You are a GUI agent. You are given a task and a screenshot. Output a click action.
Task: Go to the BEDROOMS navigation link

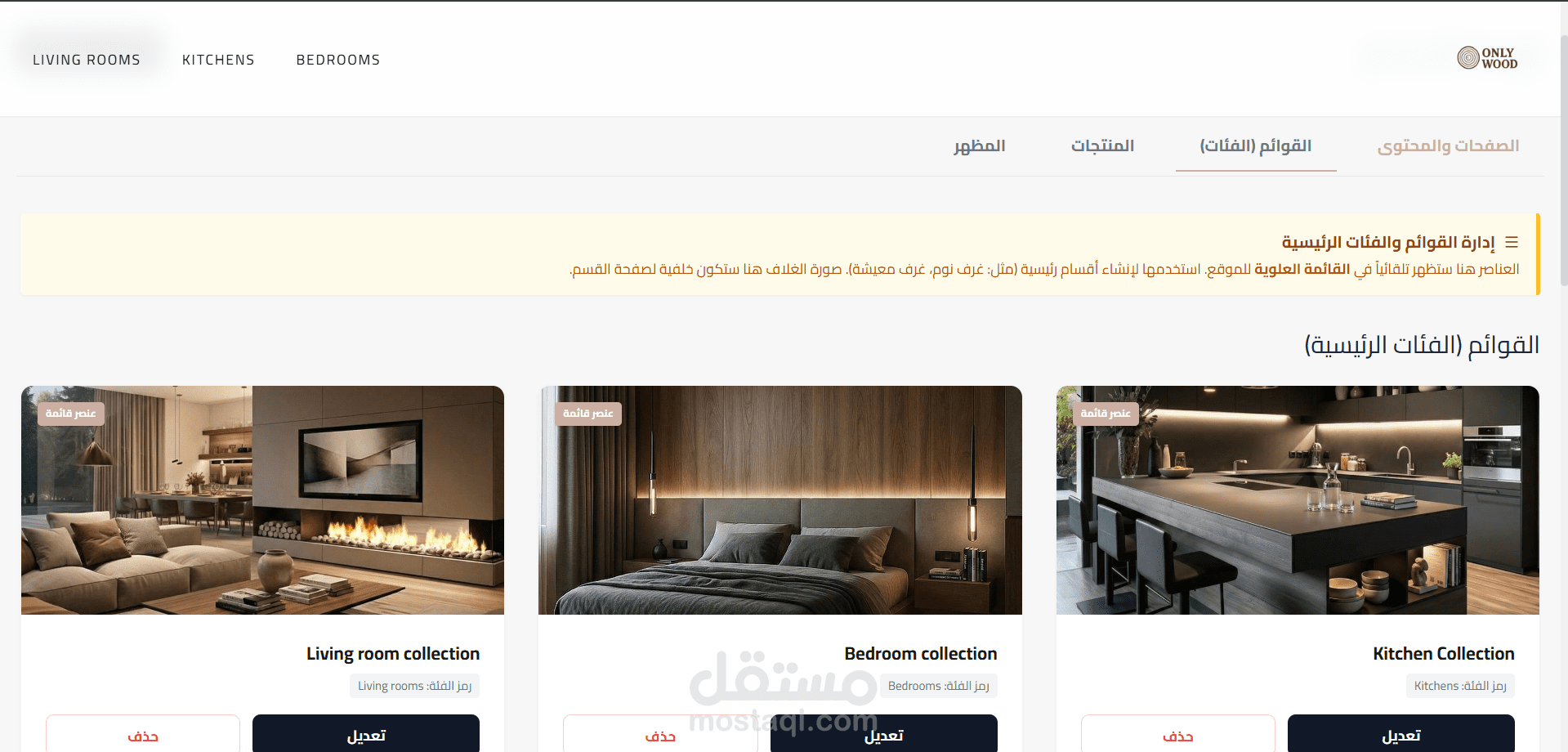[338, 60]
